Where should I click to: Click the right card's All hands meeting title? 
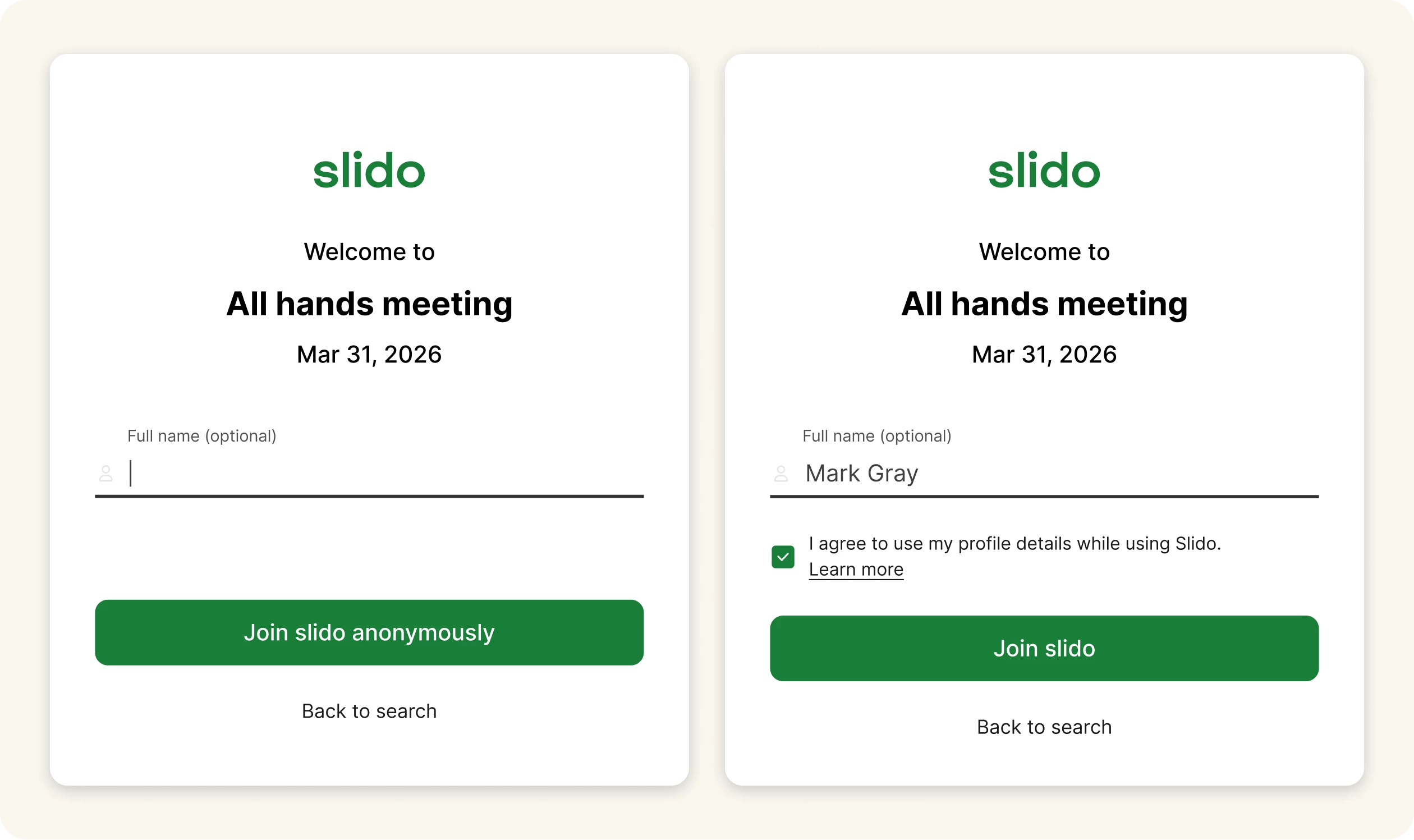coord(1044,304)
